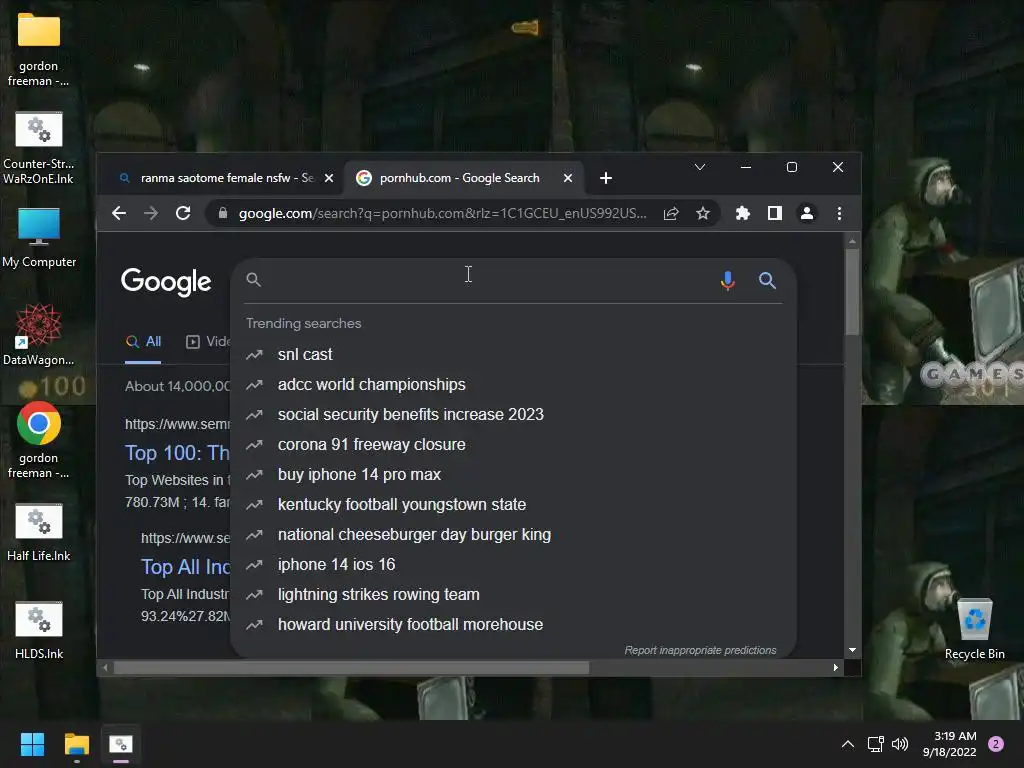Click the padlock site info icon
1024x768 pixels.
223,213
